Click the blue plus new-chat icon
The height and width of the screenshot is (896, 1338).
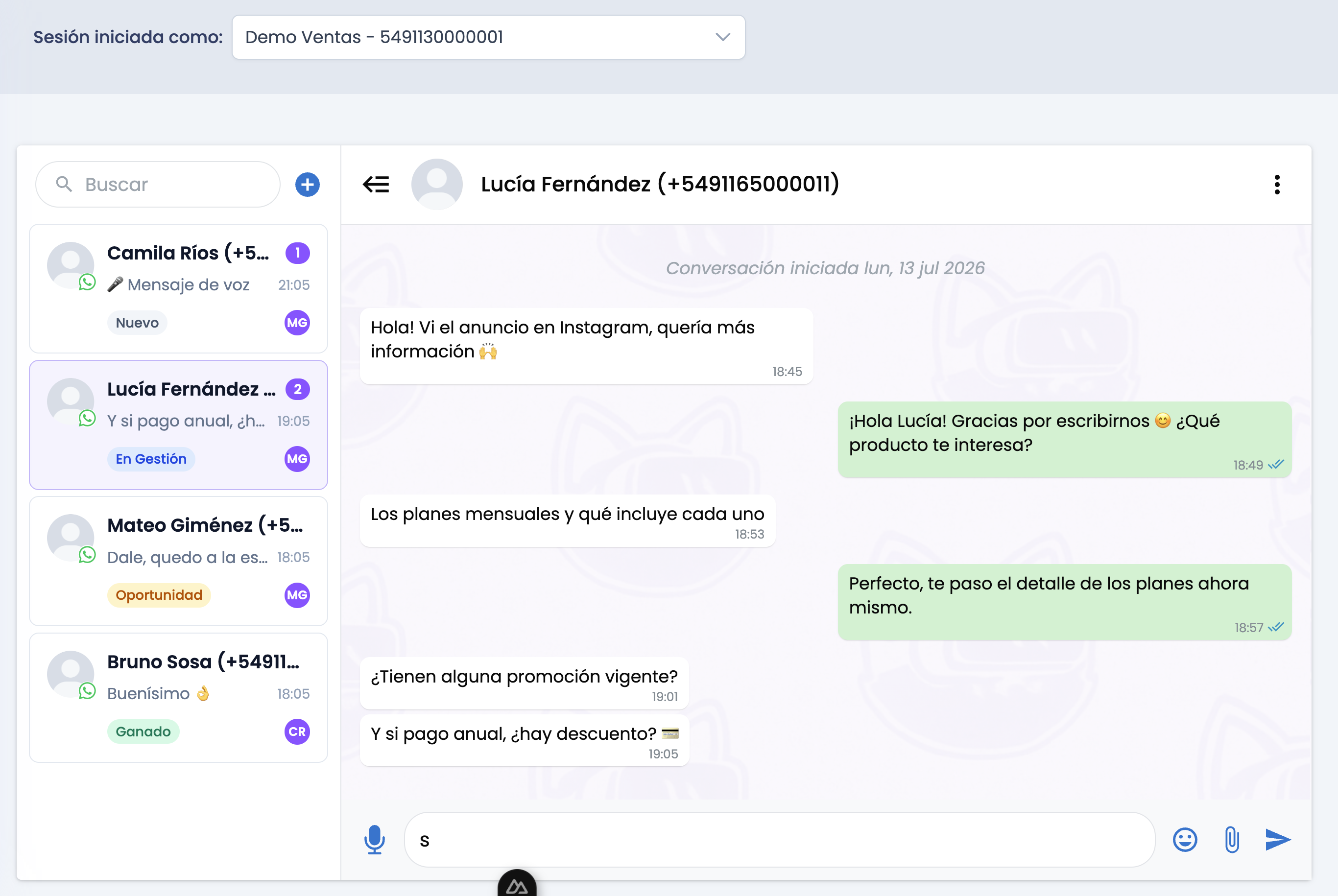[x=308, y=185]
